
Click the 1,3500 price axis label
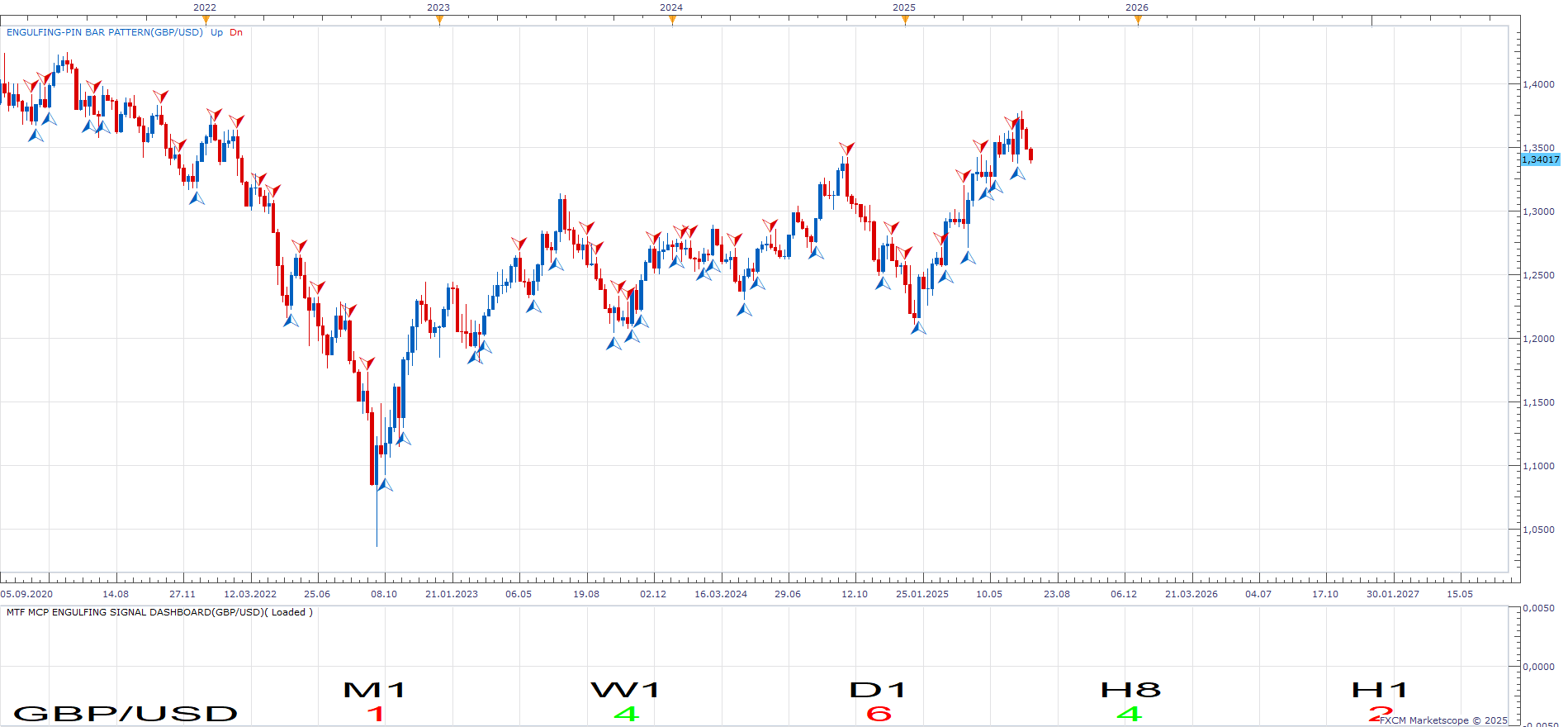1538,148
